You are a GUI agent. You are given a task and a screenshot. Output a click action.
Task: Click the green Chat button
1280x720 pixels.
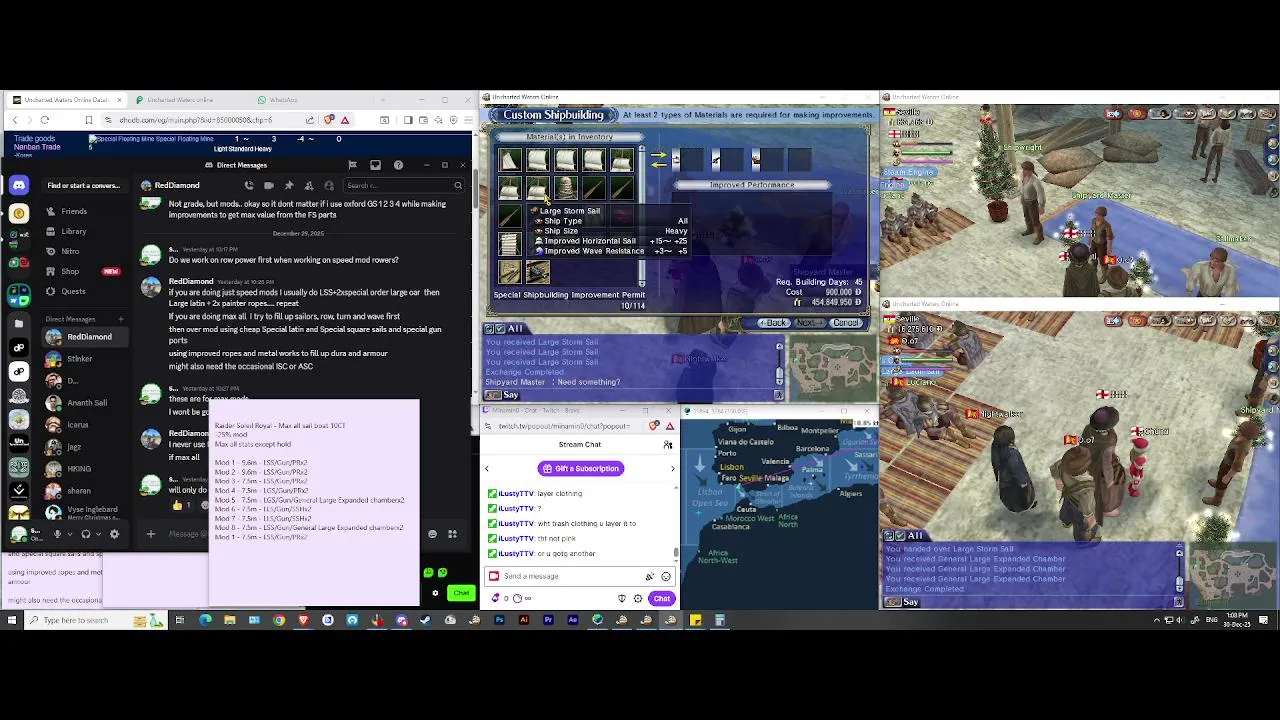click(461, 593)
